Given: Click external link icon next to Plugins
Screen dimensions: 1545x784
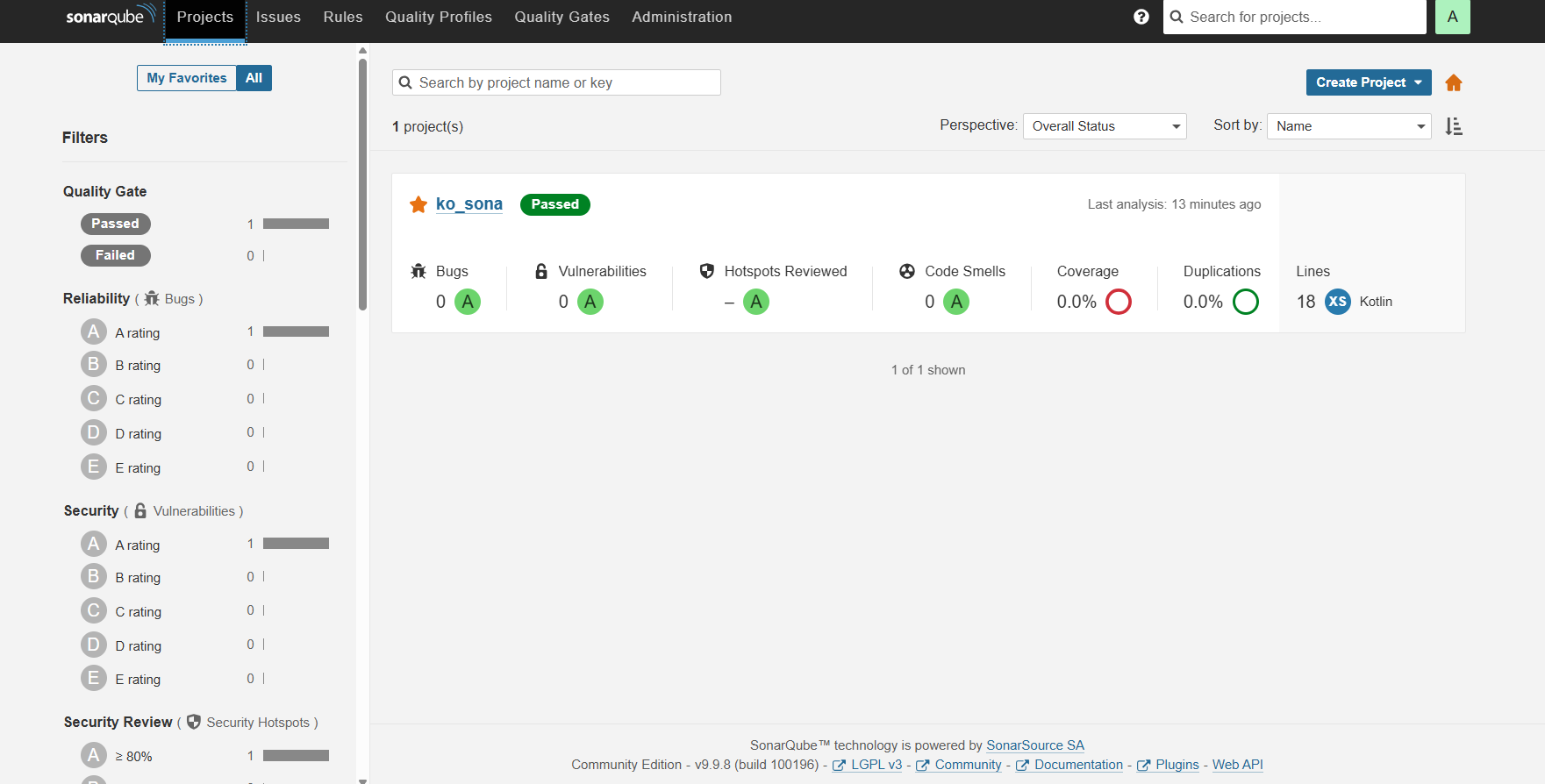Looking at the screenshot, I should 1143,766.
